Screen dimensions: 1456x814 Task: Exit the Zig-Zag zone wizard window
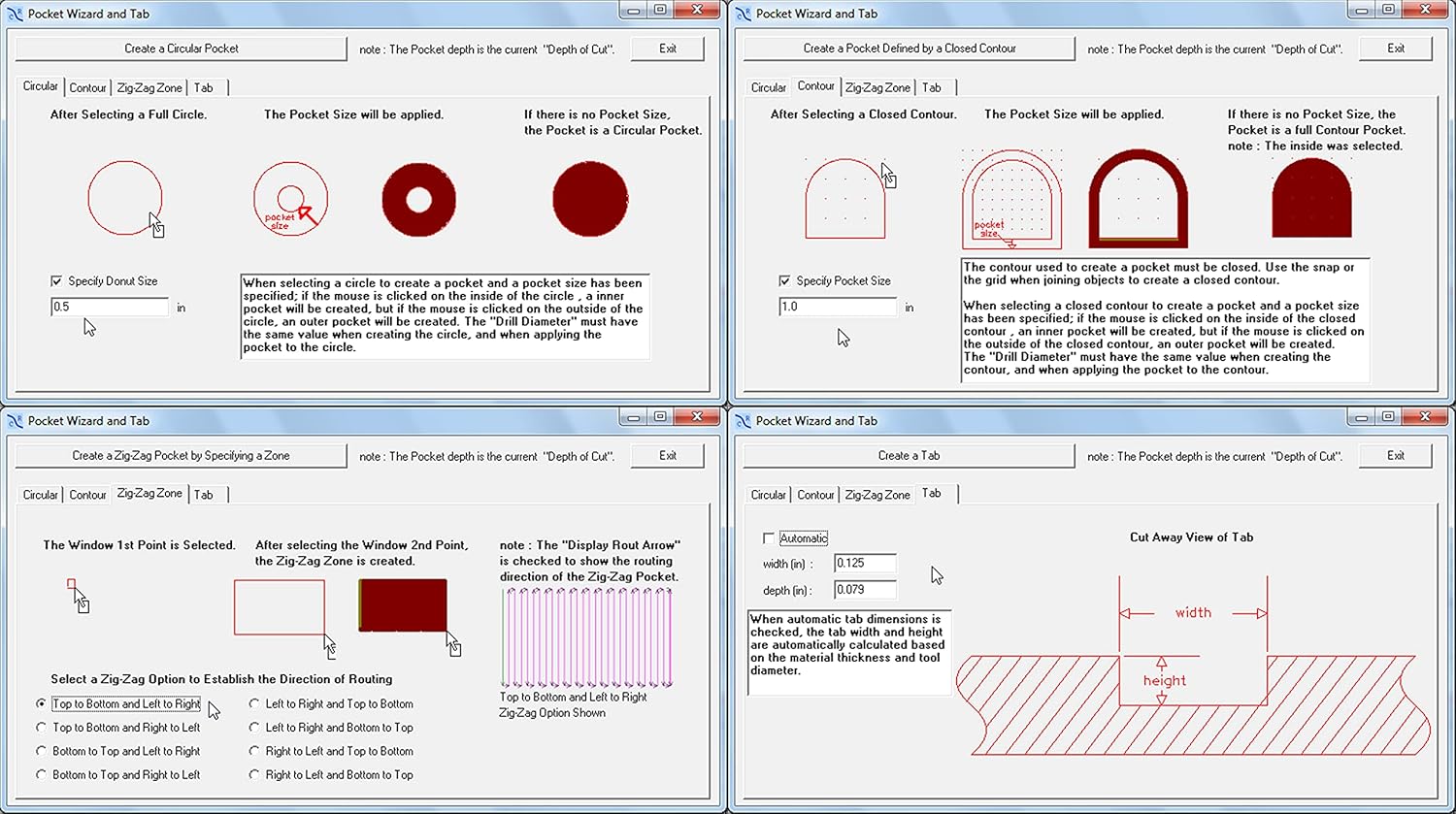[x=668, y=456]
